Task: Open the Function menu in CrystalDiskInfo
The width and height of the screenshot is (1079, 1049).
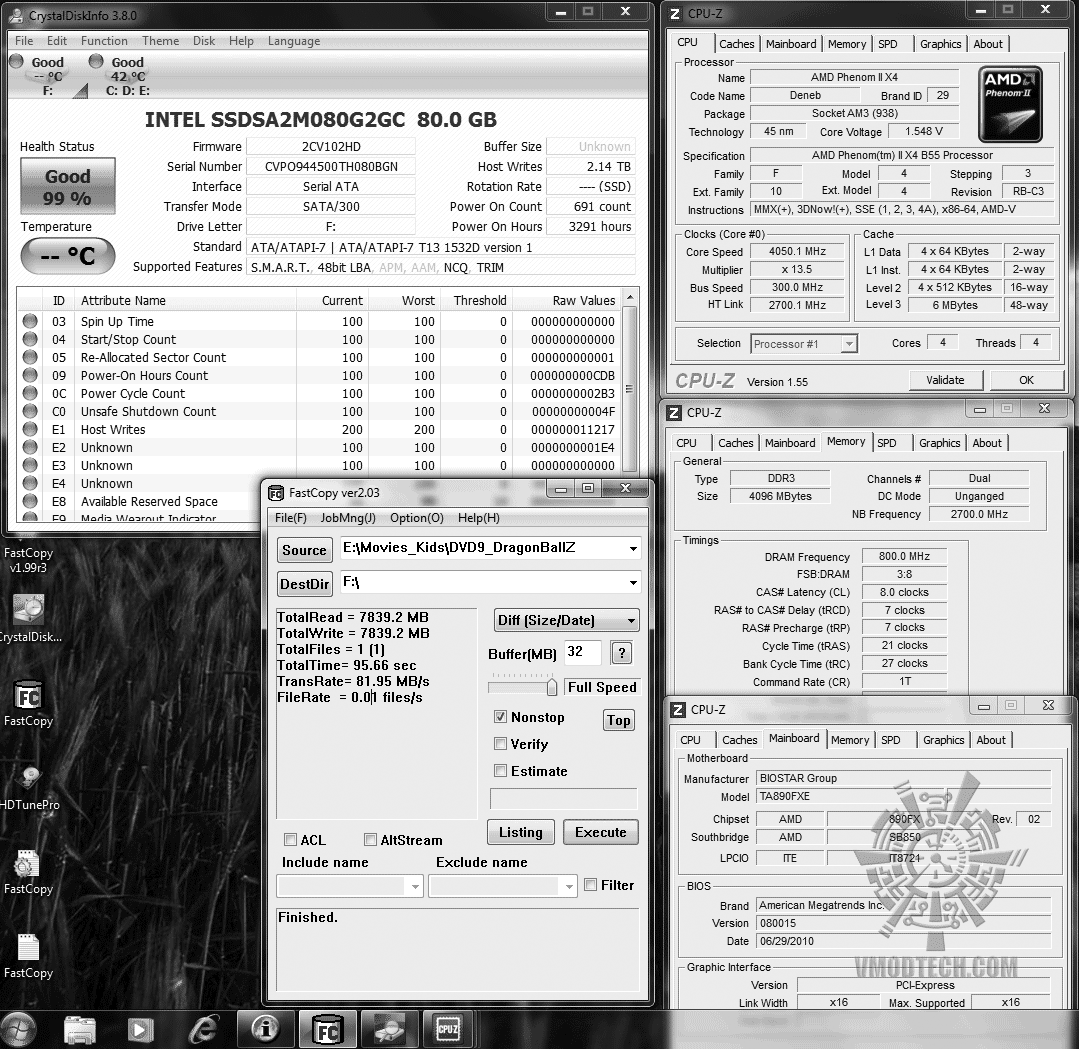Action: [104, 41]
